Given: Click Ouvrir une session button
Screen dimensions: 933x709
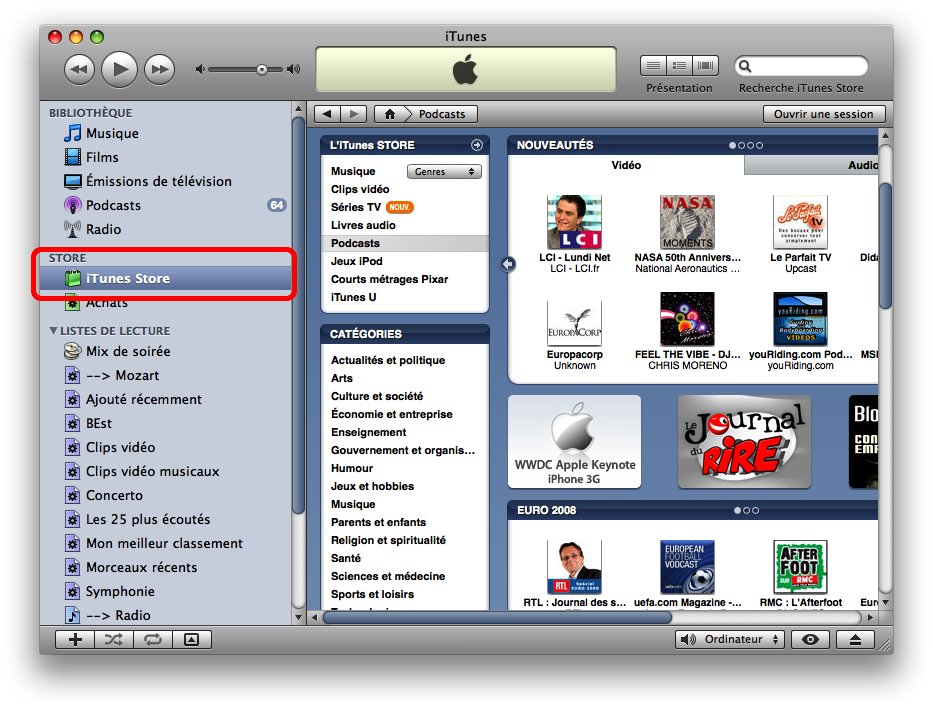Looking at the screenshot, I should click(x=824, y=114).
